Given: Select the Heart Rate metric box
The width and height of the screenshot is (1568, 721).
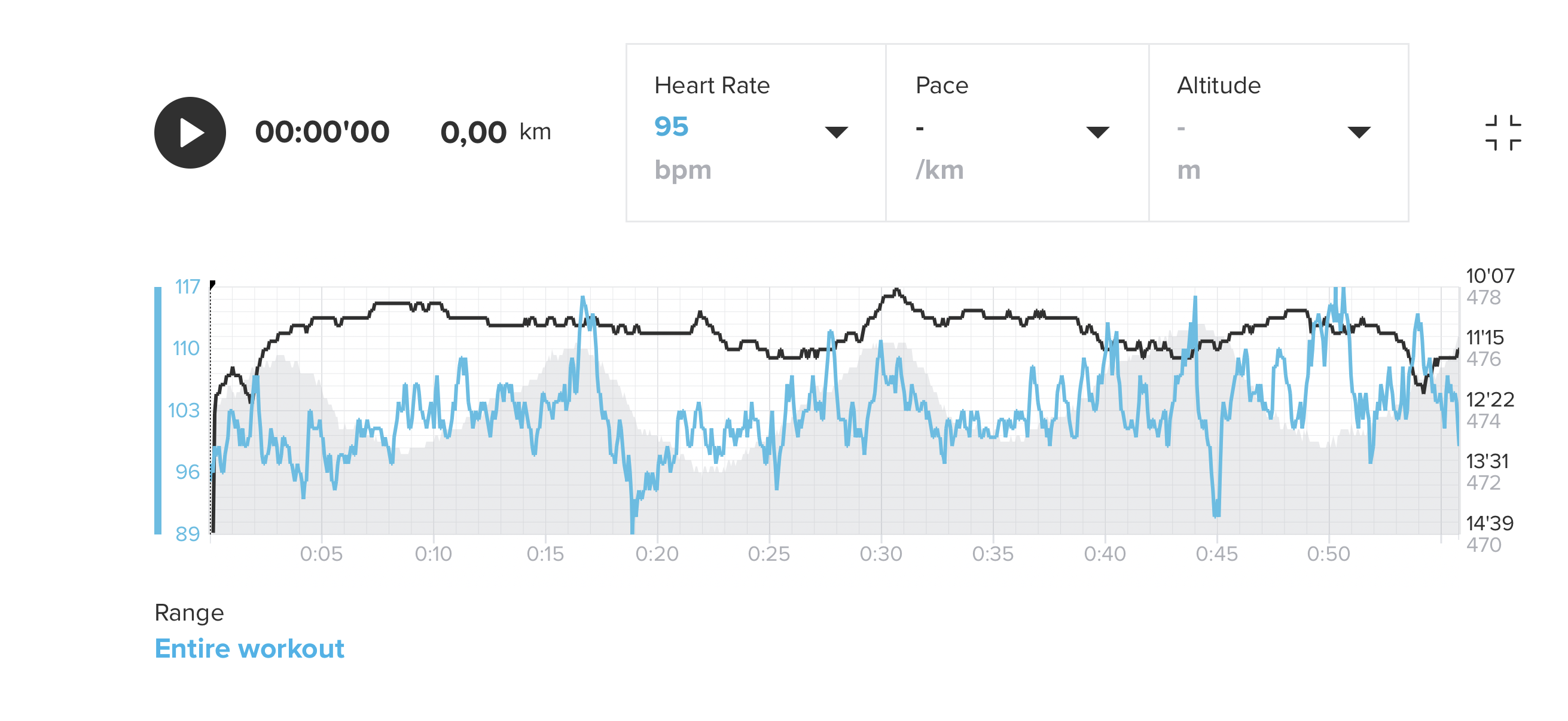Looking at the screenshot, I should [755, 133].
